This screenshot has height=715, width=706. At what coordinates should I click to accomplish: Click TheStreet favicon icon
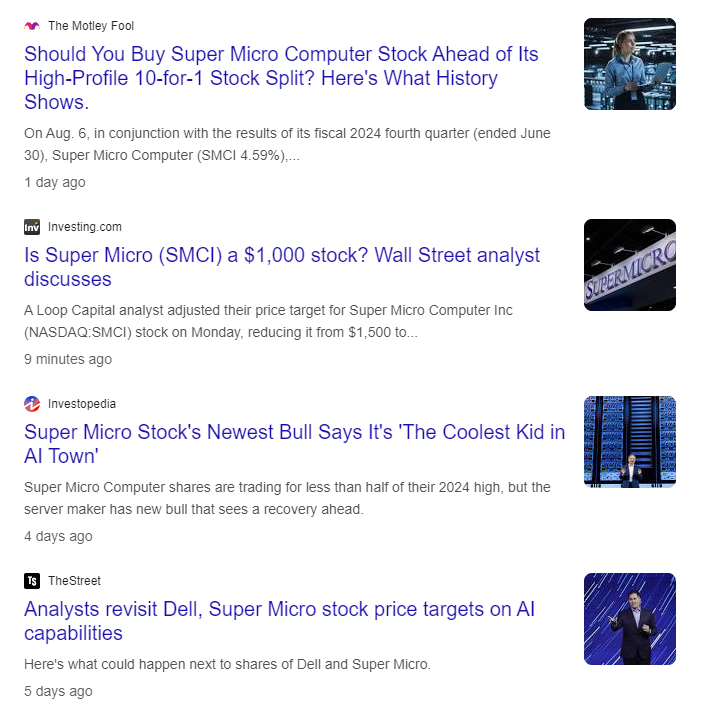[32, 581]
